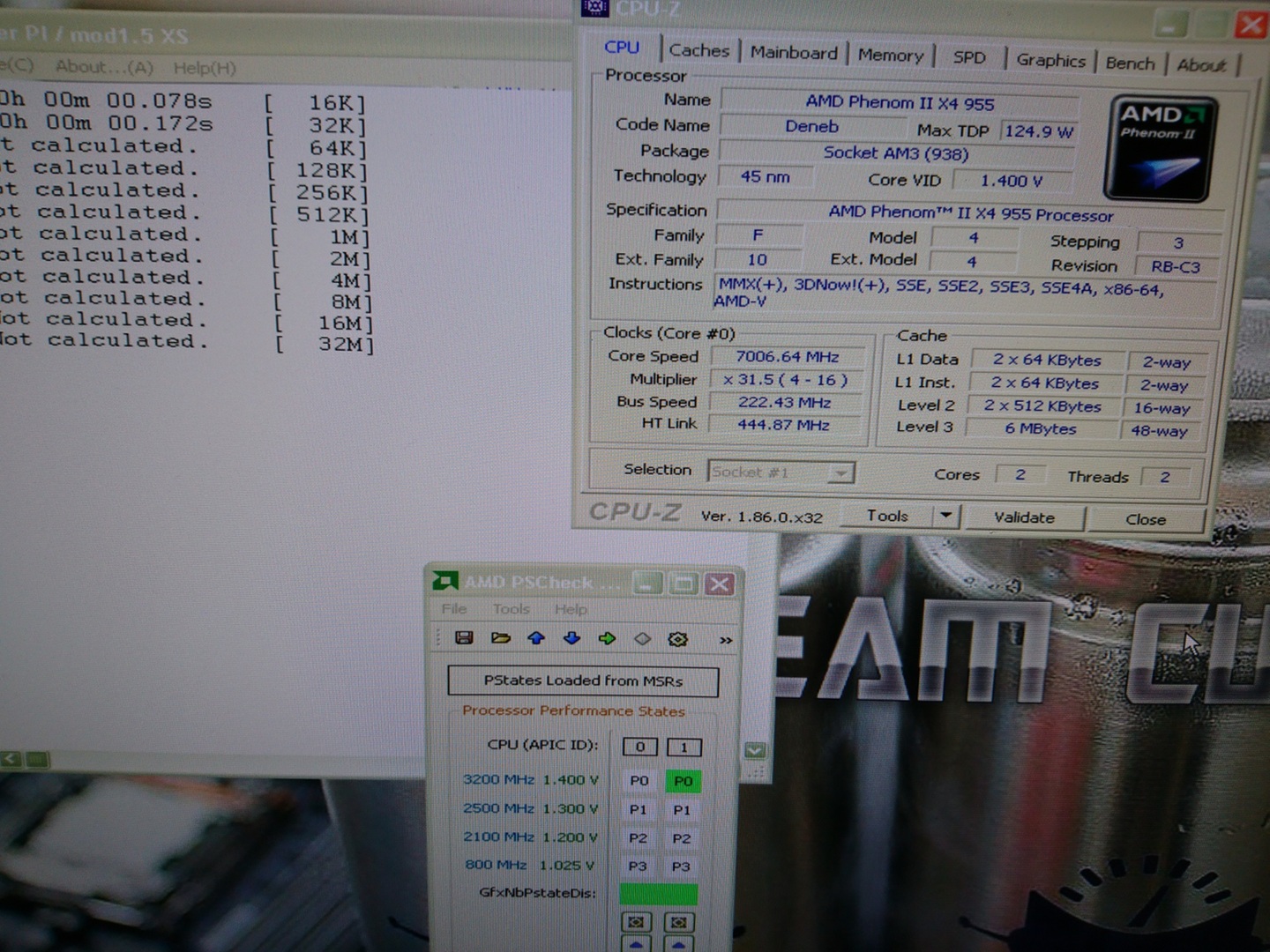The width and height of the screenshot is (1270, 952).
Task: Click the Code Name Deneb field
Action: (811, 127)
